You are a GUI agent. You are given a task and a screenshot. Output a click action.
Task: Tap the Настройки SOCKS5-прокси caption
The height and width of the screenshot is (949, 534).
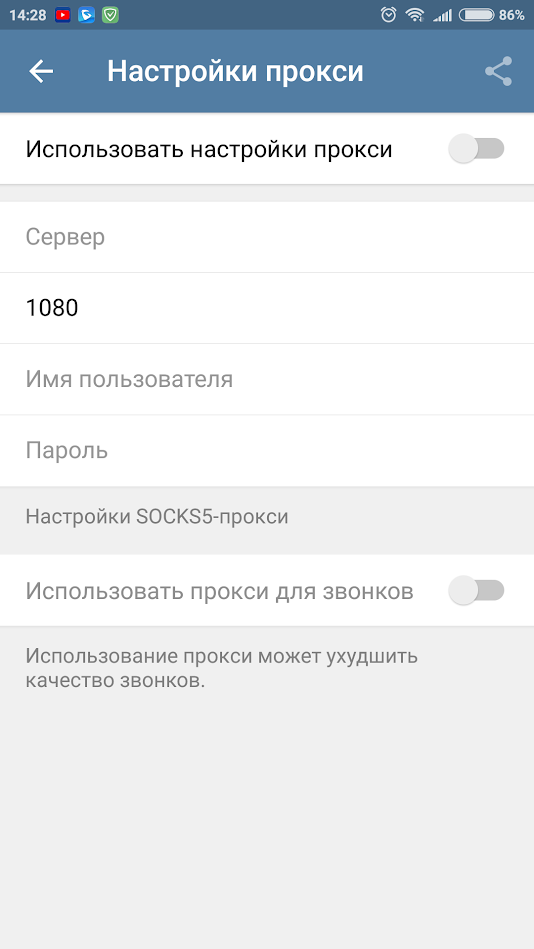157,517
